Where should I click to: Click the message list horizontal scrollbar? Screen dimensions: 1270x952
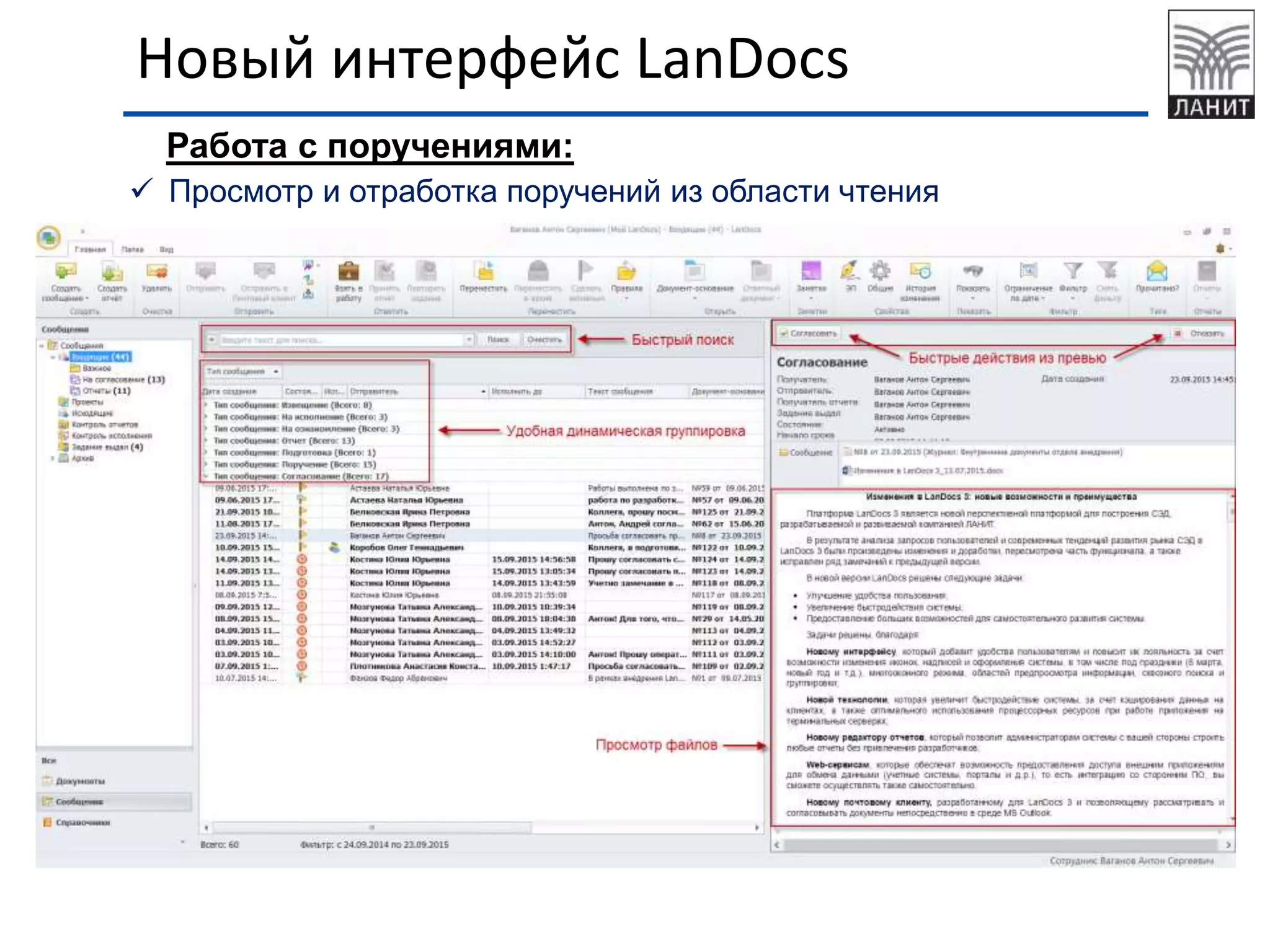point(372,828)
